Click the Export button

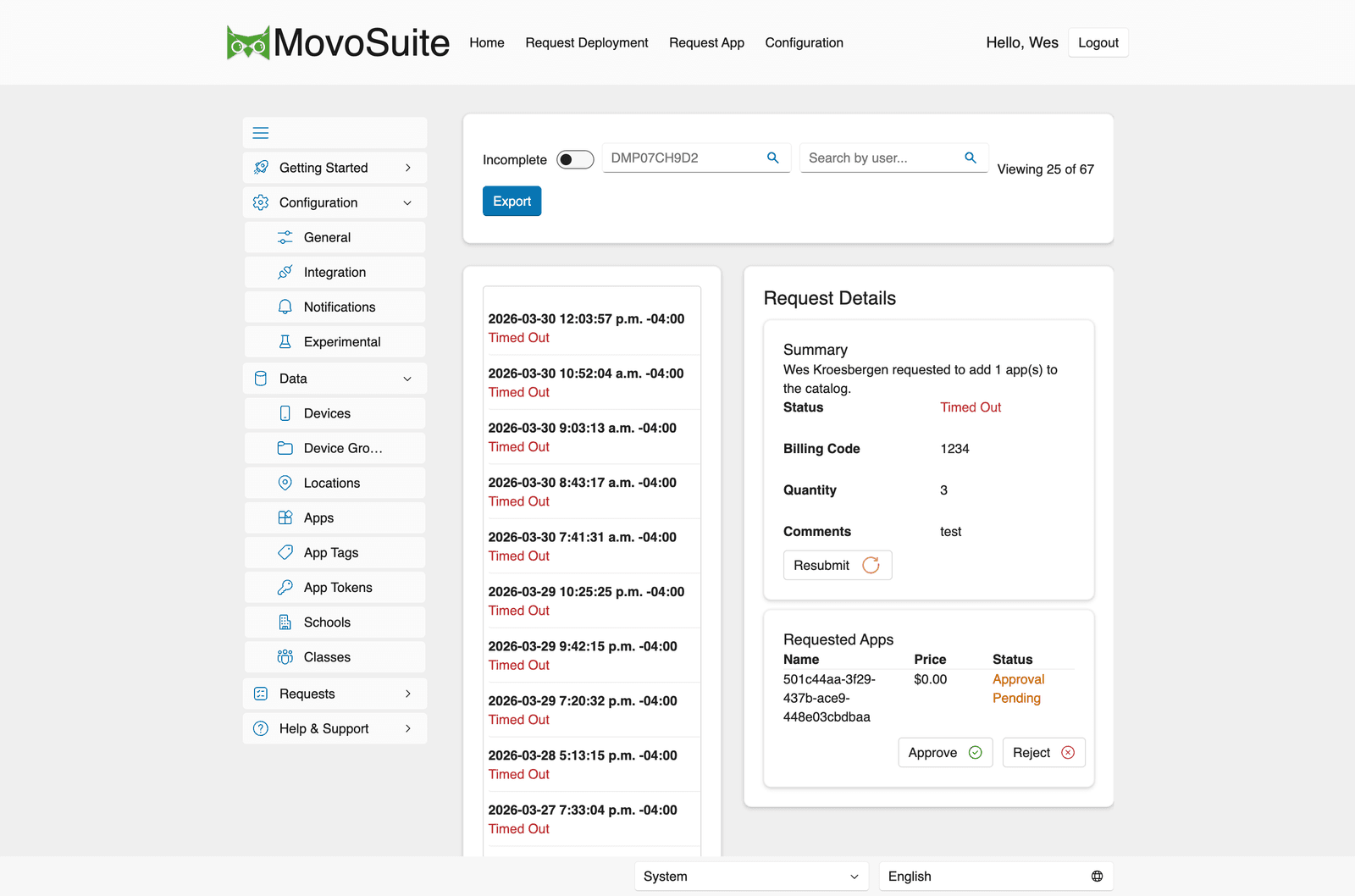click(512, 201)
